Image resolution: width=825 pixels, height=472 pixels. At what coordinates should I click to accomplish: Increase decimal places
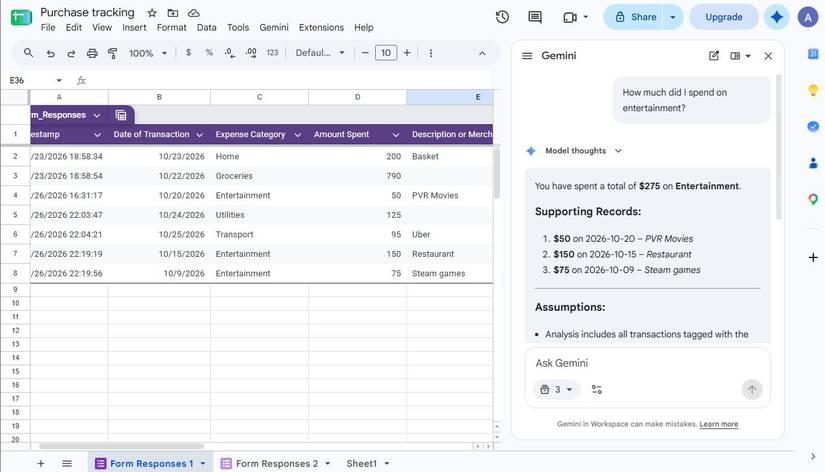(251, 53)
